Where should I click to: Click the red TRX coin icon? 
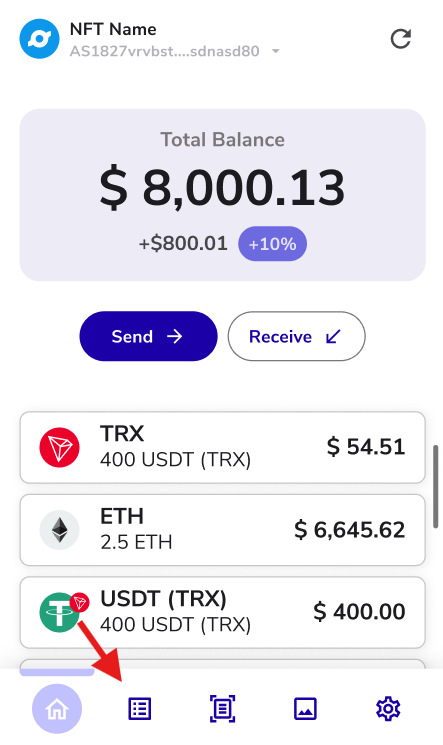point(59,448)
